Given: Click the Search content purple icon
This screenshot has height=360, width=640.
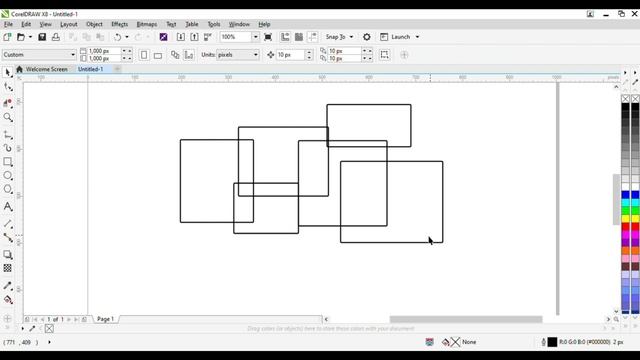Looking at the screenshot, I should [x=164, y=37].
